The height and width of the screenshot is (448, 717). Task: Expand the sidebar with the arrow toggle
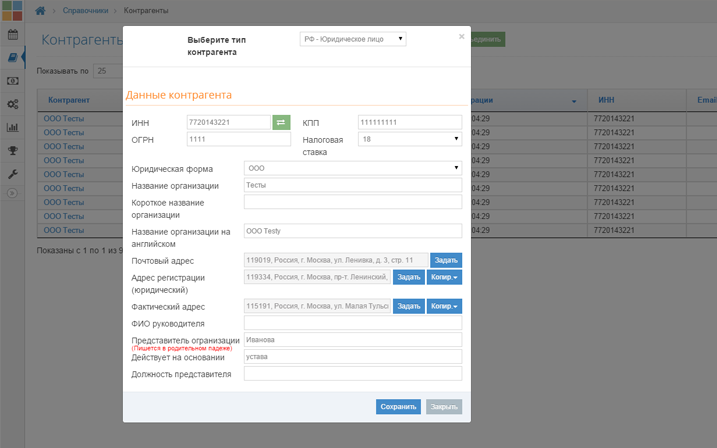[x=13, y=193]
